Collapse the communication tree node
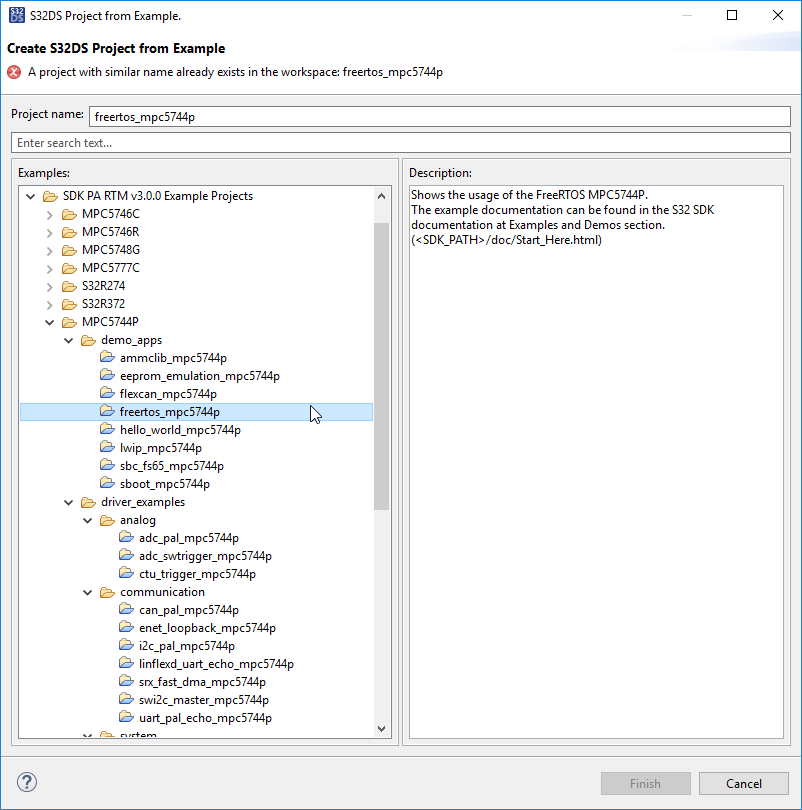 [88, 592]
